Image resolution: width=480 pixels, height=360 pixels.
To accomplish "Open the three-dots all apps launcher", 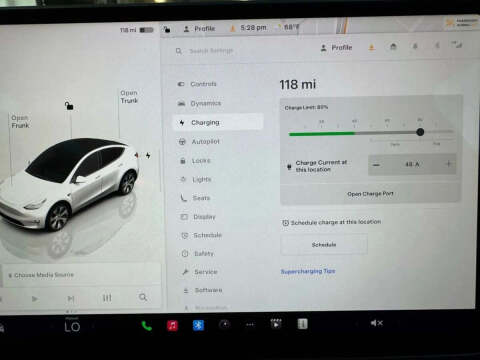I will pyautogui.click(x=250, y=324).
